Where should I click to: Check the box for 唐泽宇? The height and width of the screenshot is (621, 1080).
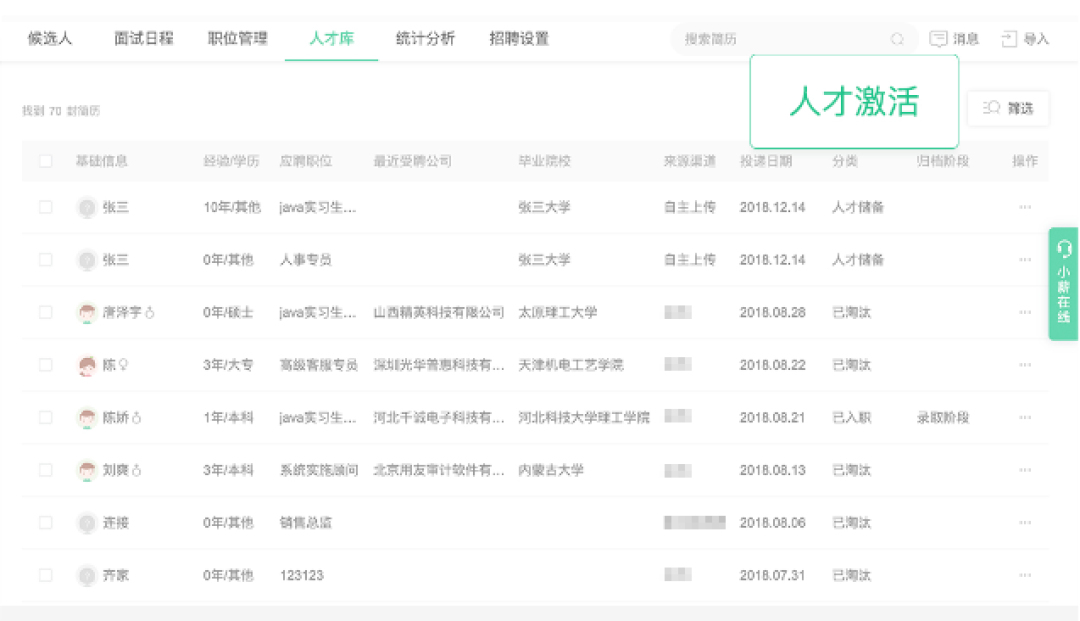[45, 313]
